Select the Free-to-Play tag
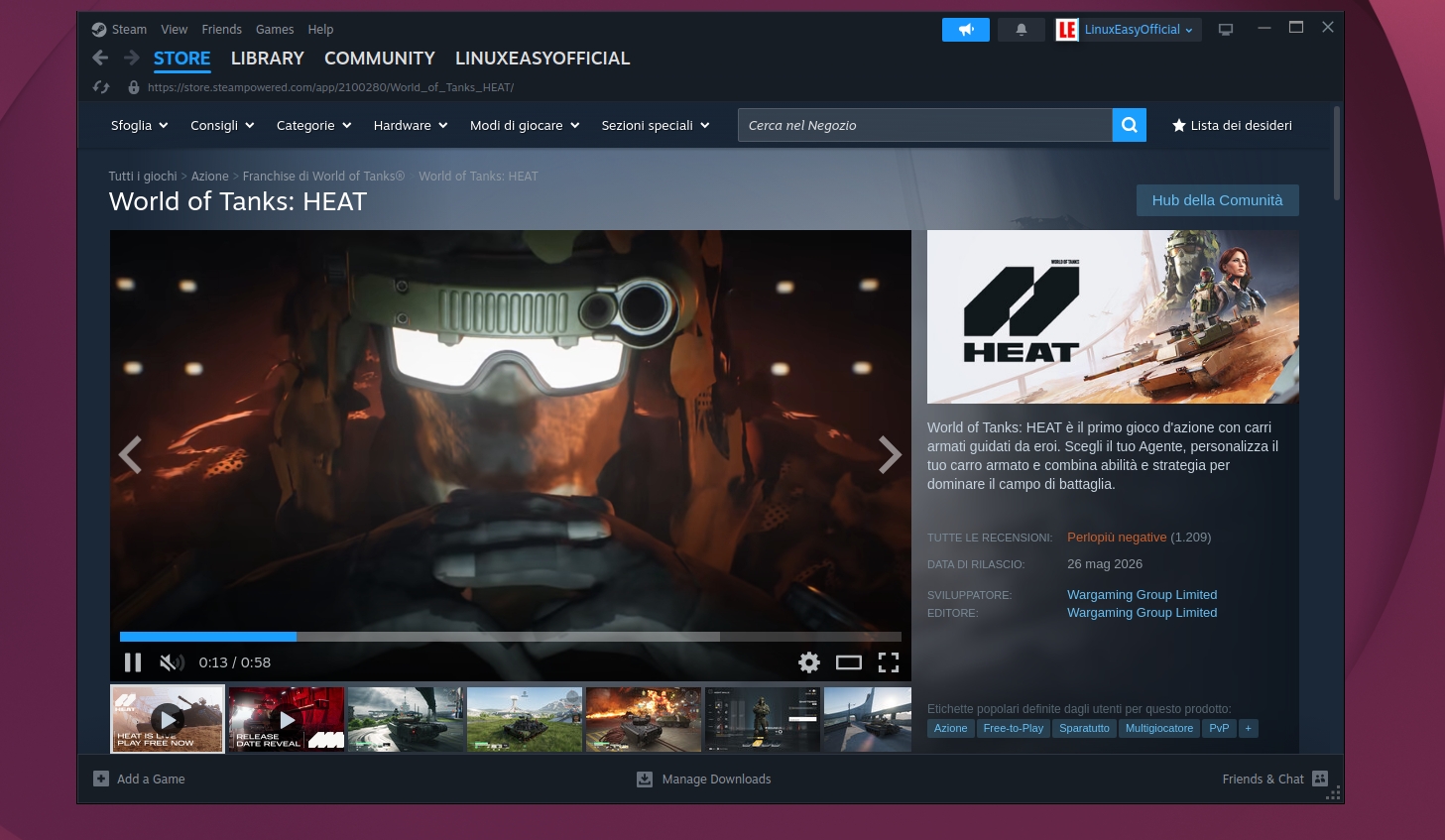Screen dimensions: 1445x840 [1013, 728]
